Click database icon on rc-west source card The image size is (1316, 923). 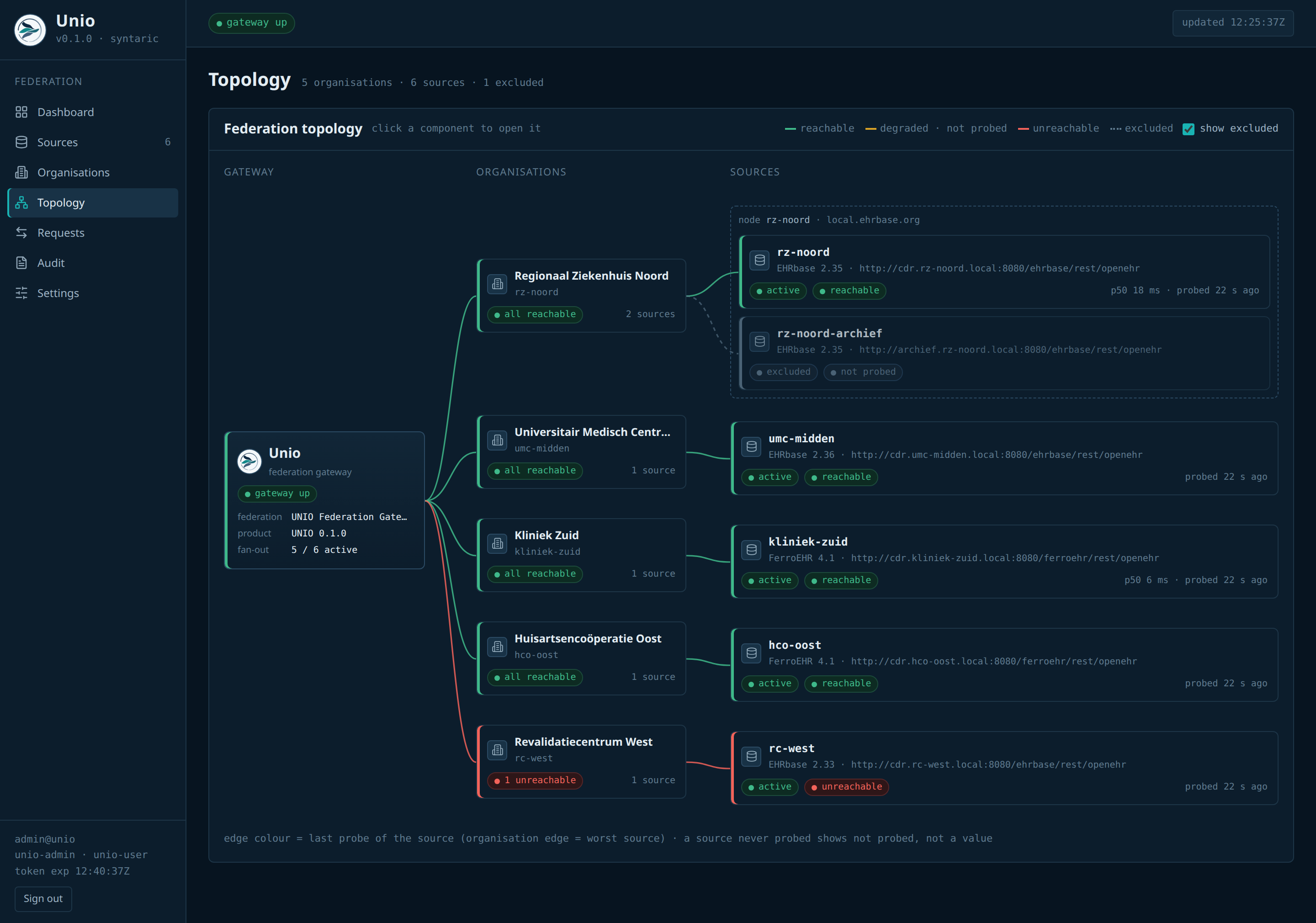coord(751,756)
